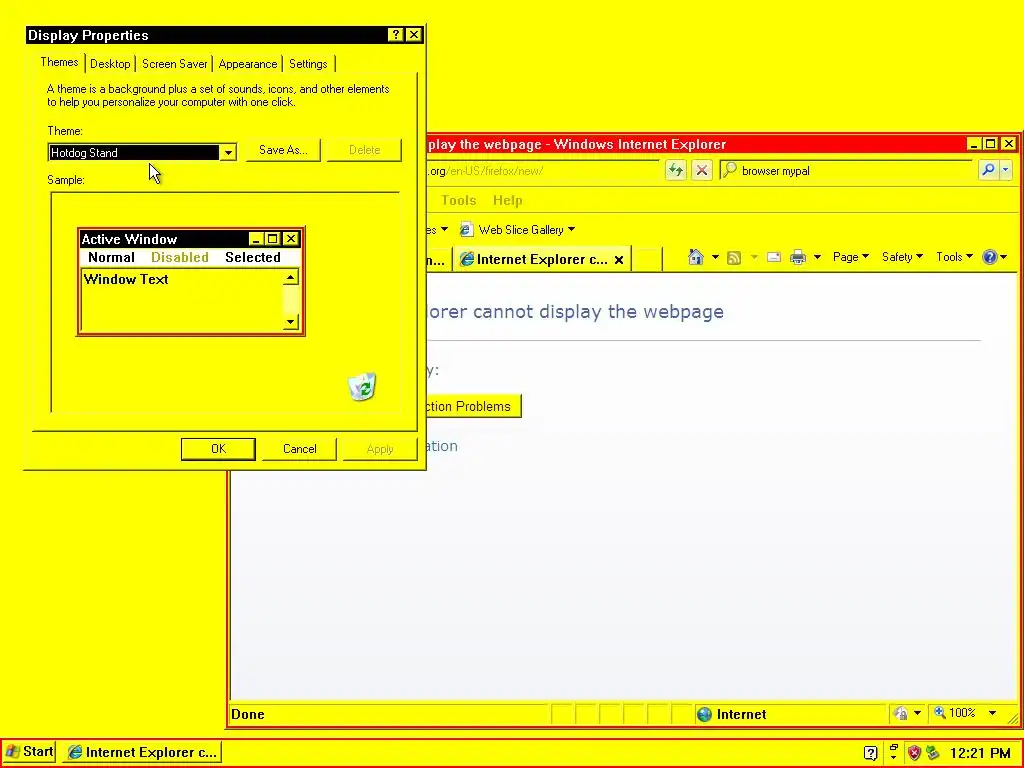Click 'Selected' text in the sample window
The height and width of the screenshot is (768, 1024).
[253, 257]
